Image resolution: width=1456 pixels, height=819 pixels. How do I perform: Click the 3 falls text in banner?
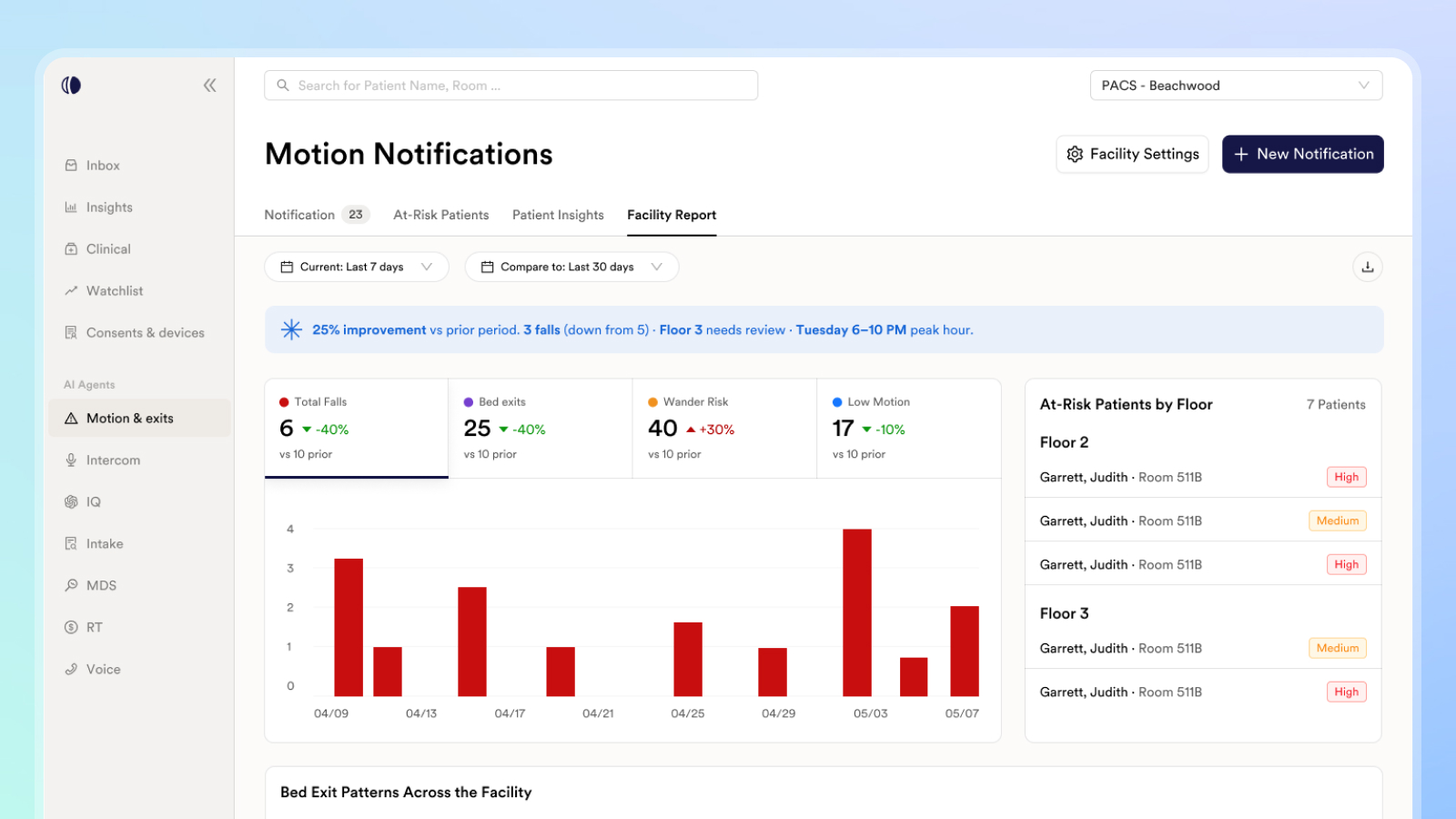541,329
